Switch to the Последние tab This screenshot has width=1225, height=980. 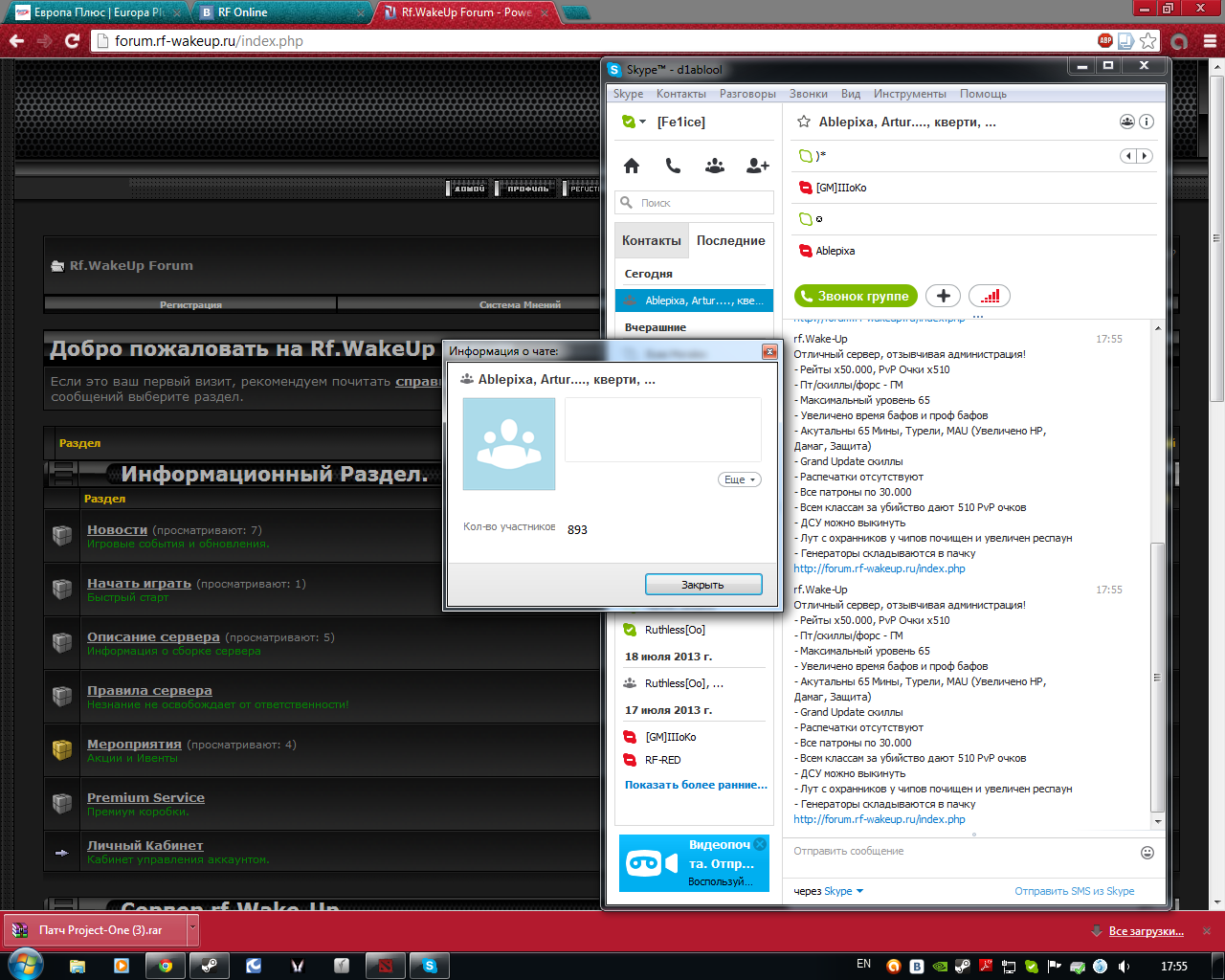[x=731, y=240]
